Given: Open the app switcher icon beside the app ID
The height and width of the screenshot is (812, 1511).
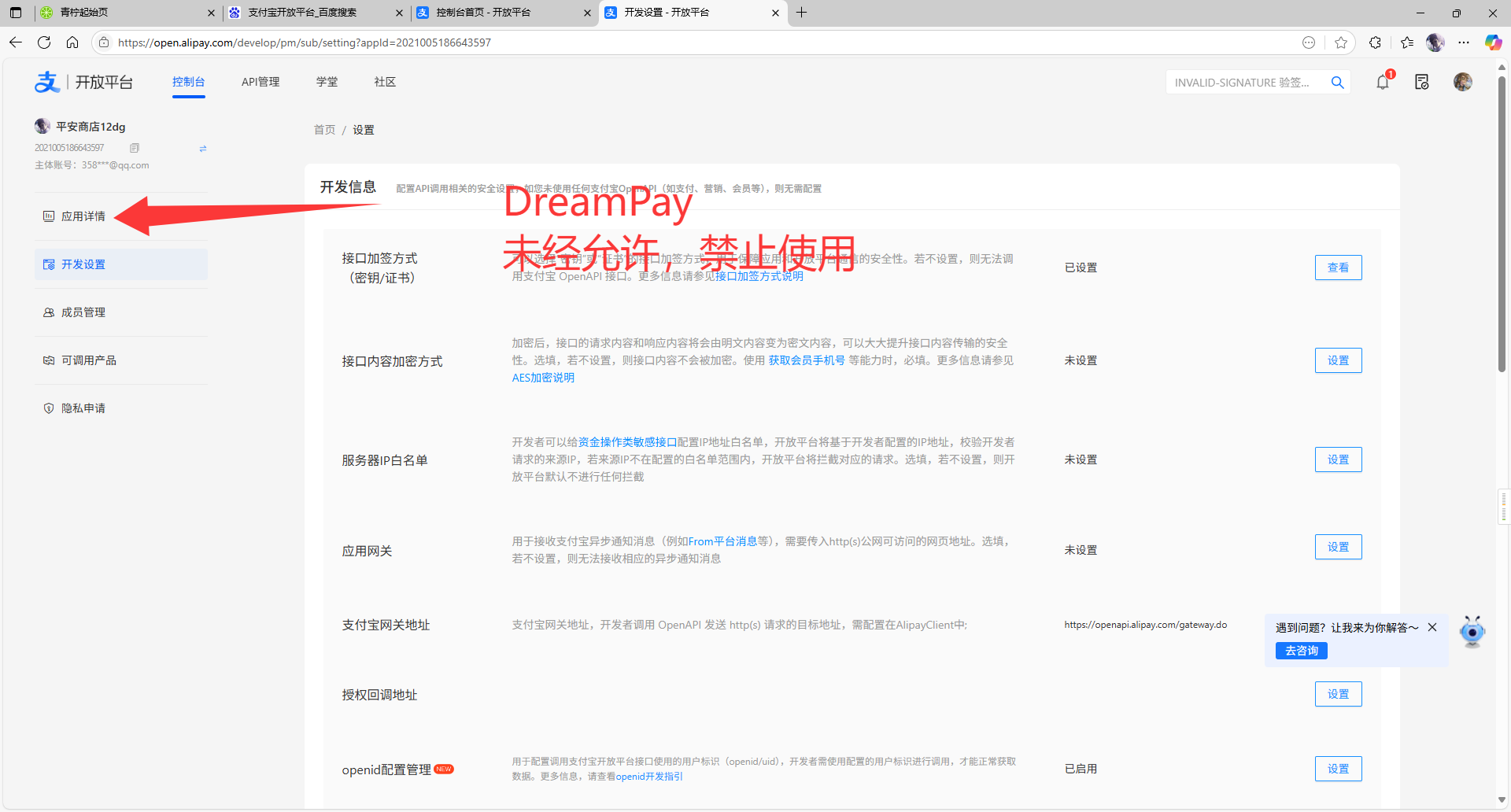Looking at the screenshot, I should click(x=202, y=148).
